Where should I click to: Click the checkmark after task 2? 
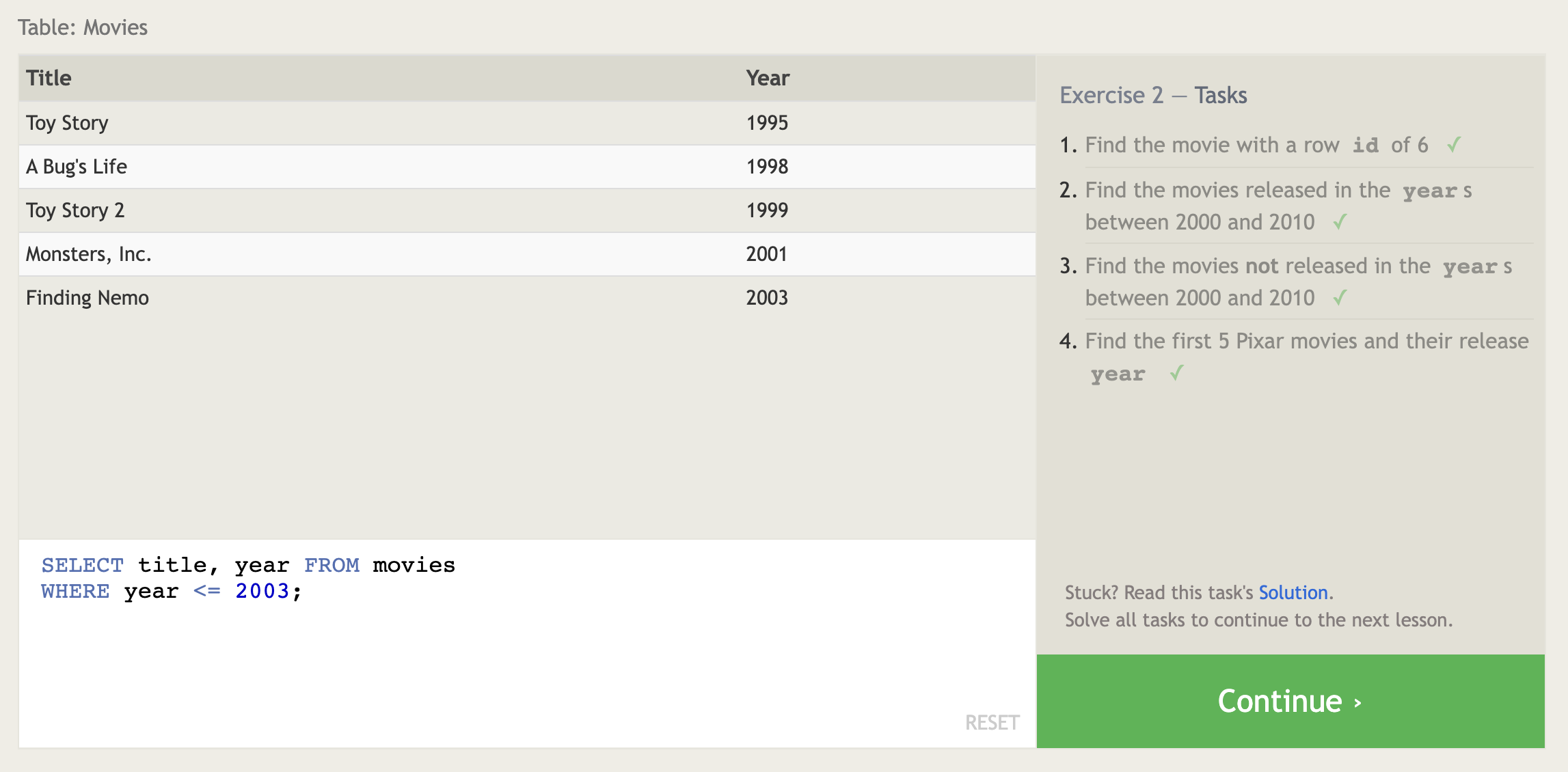[1340, 222]
